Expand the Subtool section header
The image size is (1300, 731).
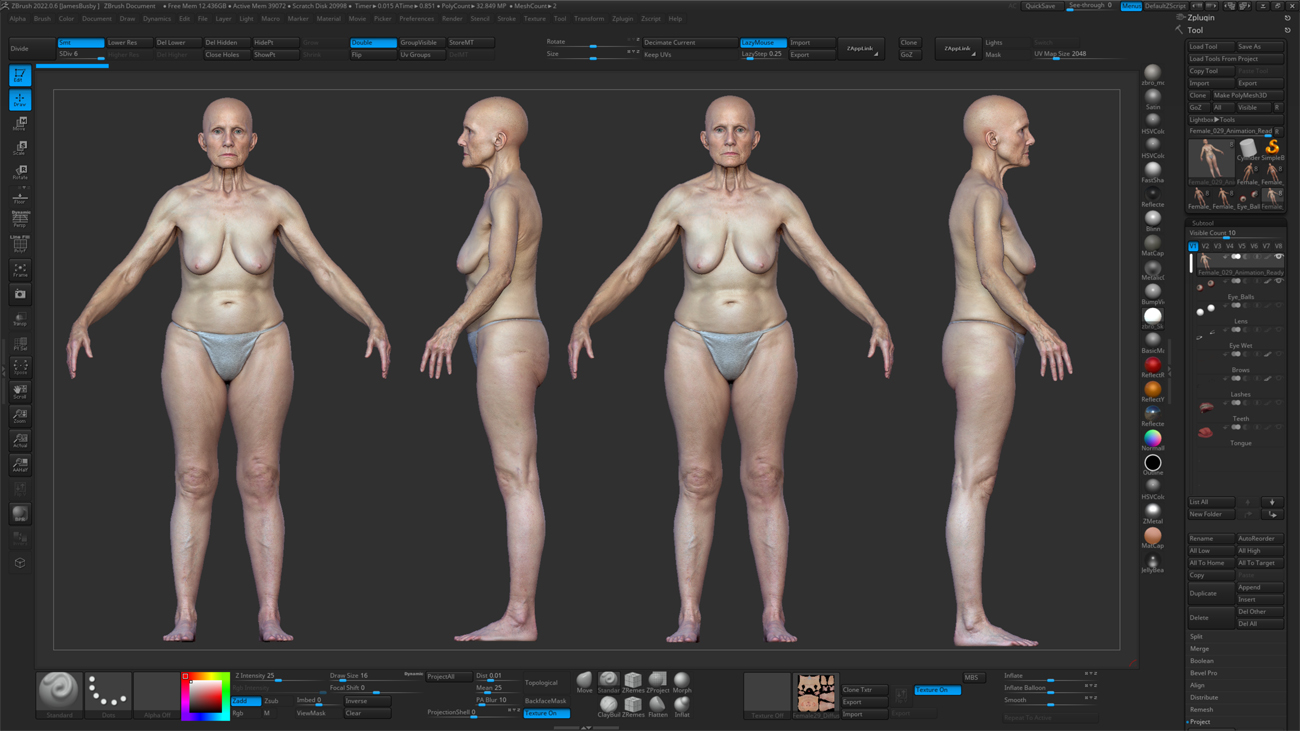point(1203,223)
